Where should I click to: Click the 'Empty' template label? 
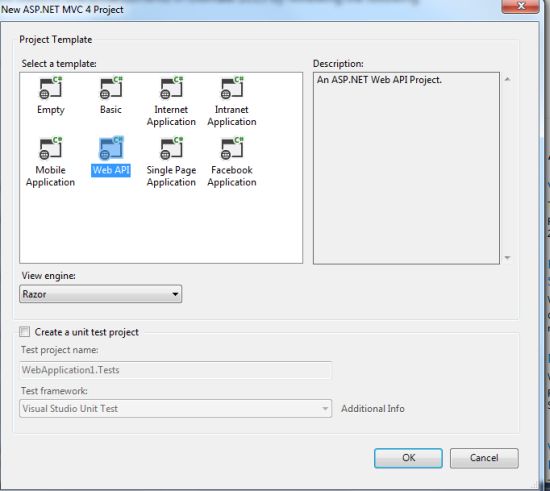point(51,110)
